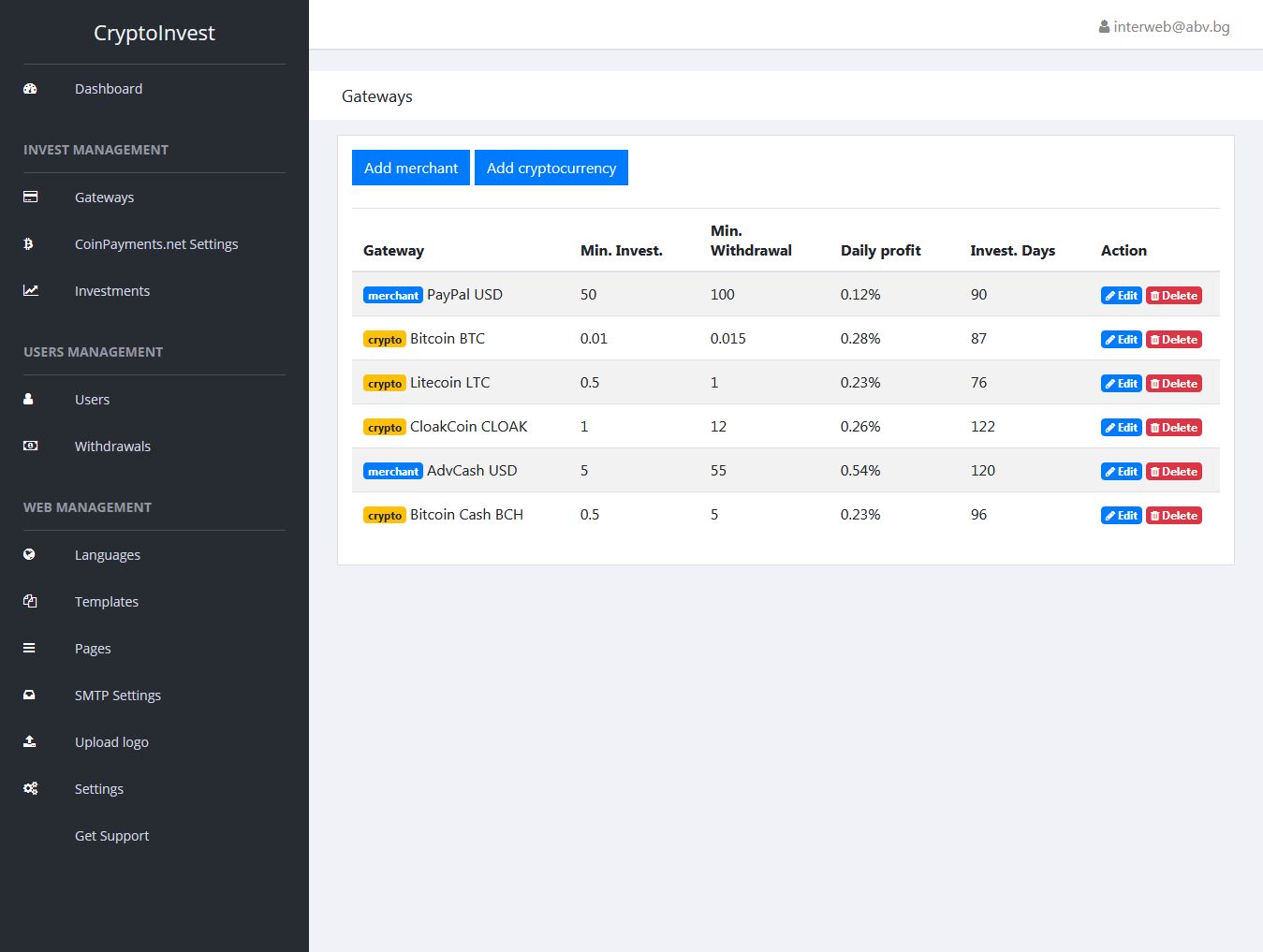Click the globe icon next to Languages
Viewport: 1263px width, 952px height.
coord(29,555)
